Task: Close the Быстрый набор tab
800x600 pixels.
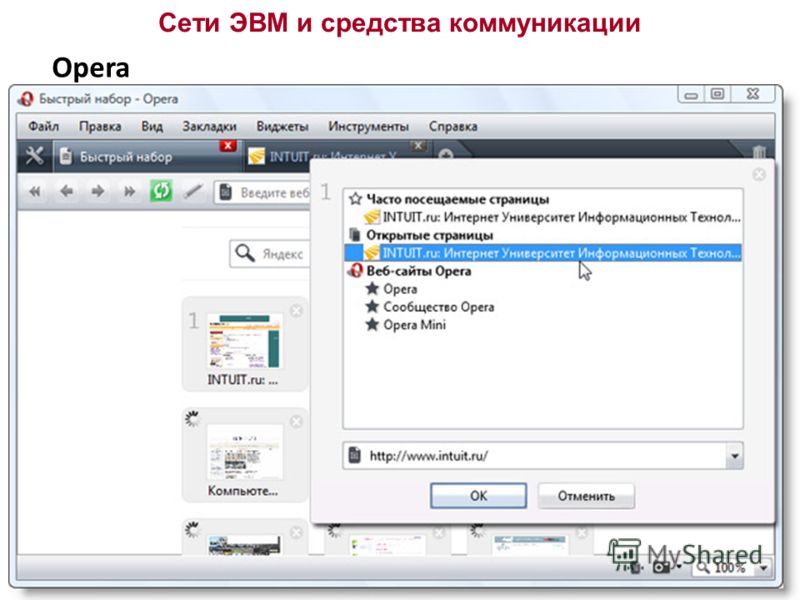Action: point(228,146)
